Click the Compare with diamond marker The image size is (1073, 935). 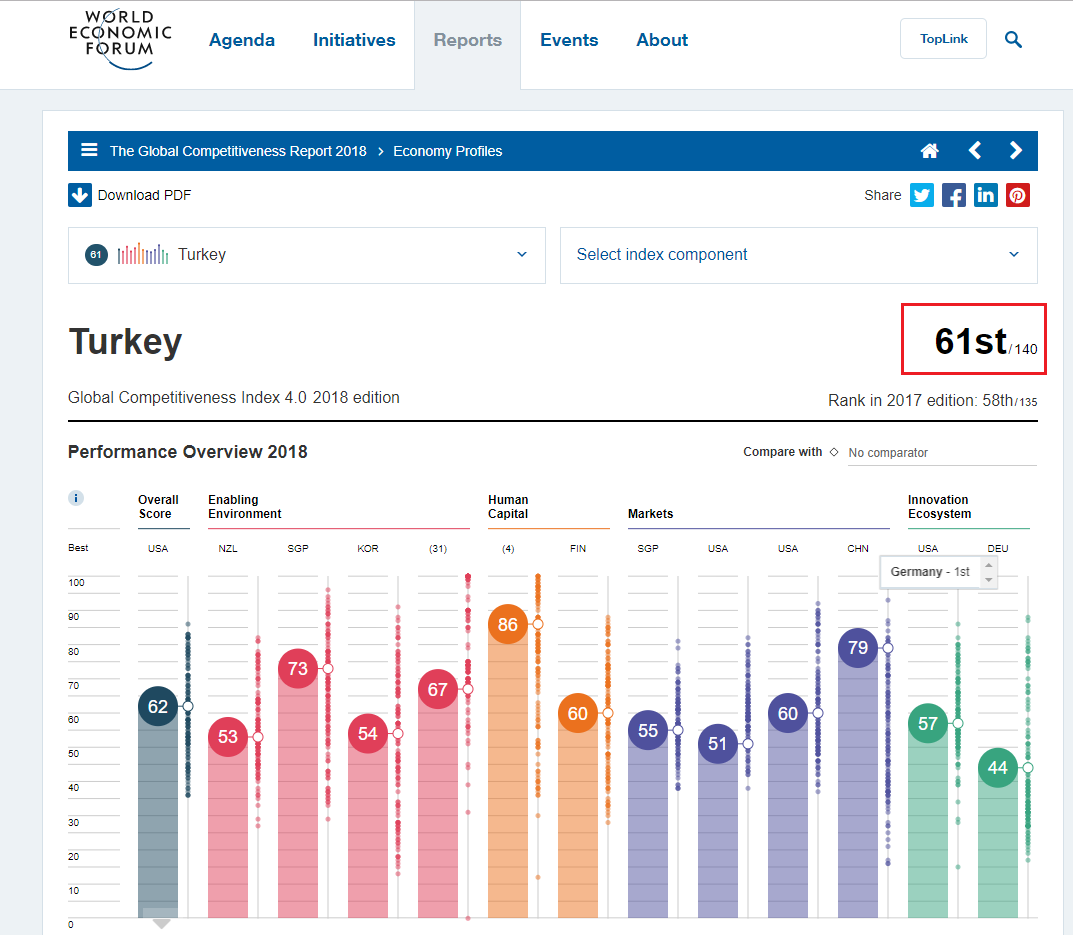pyautogui.click(x=834, y=452)
